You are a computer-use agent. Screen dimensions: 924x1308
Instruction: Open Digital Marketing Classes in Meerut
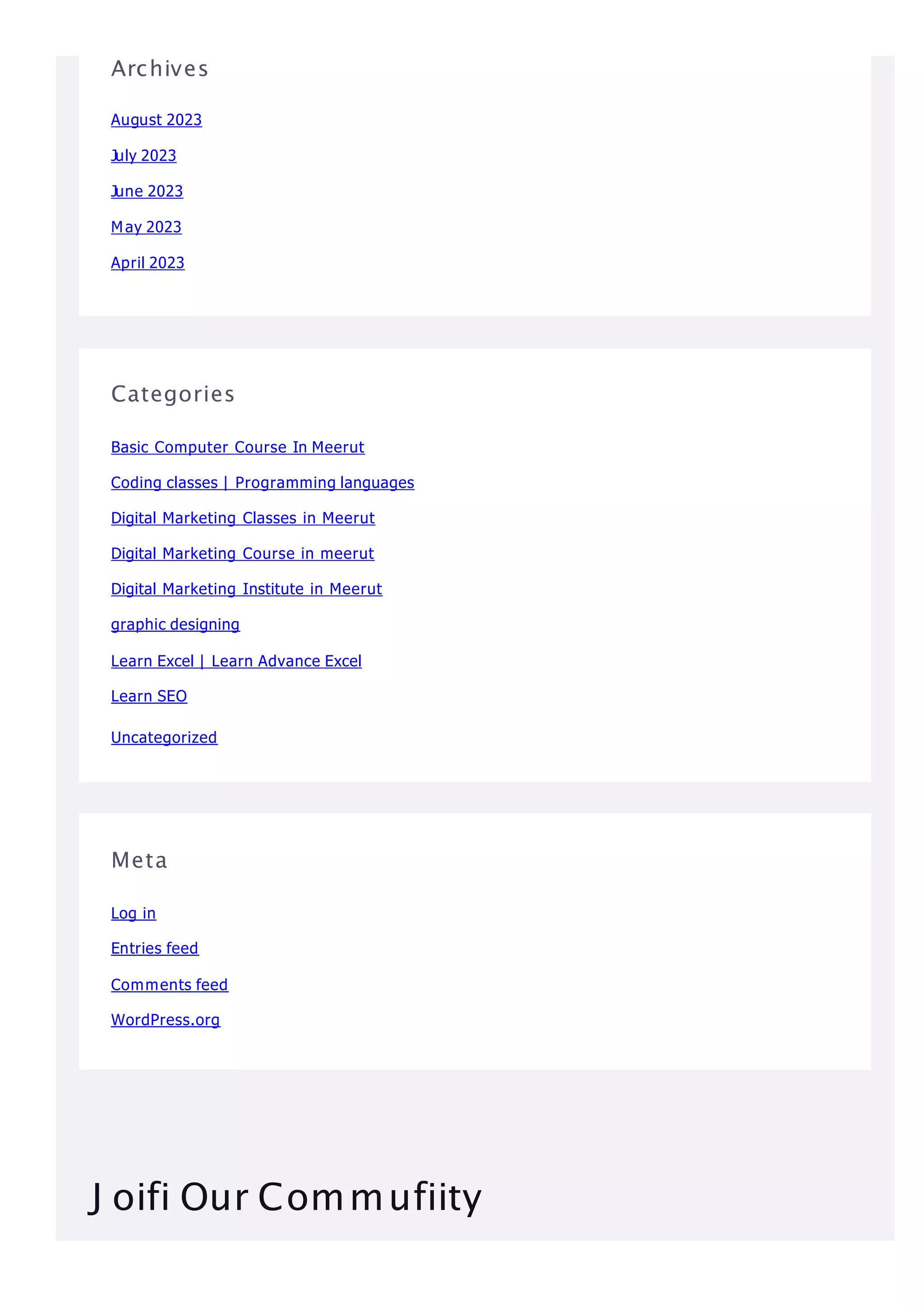[x=243, y=518]
